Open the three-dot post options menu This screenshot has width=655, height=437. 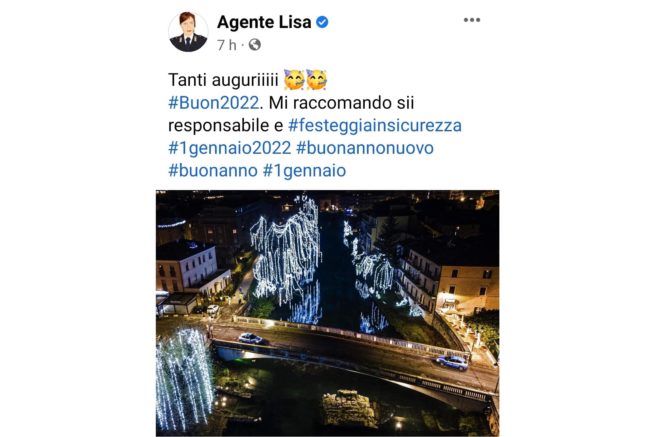(x=472, y=20)
